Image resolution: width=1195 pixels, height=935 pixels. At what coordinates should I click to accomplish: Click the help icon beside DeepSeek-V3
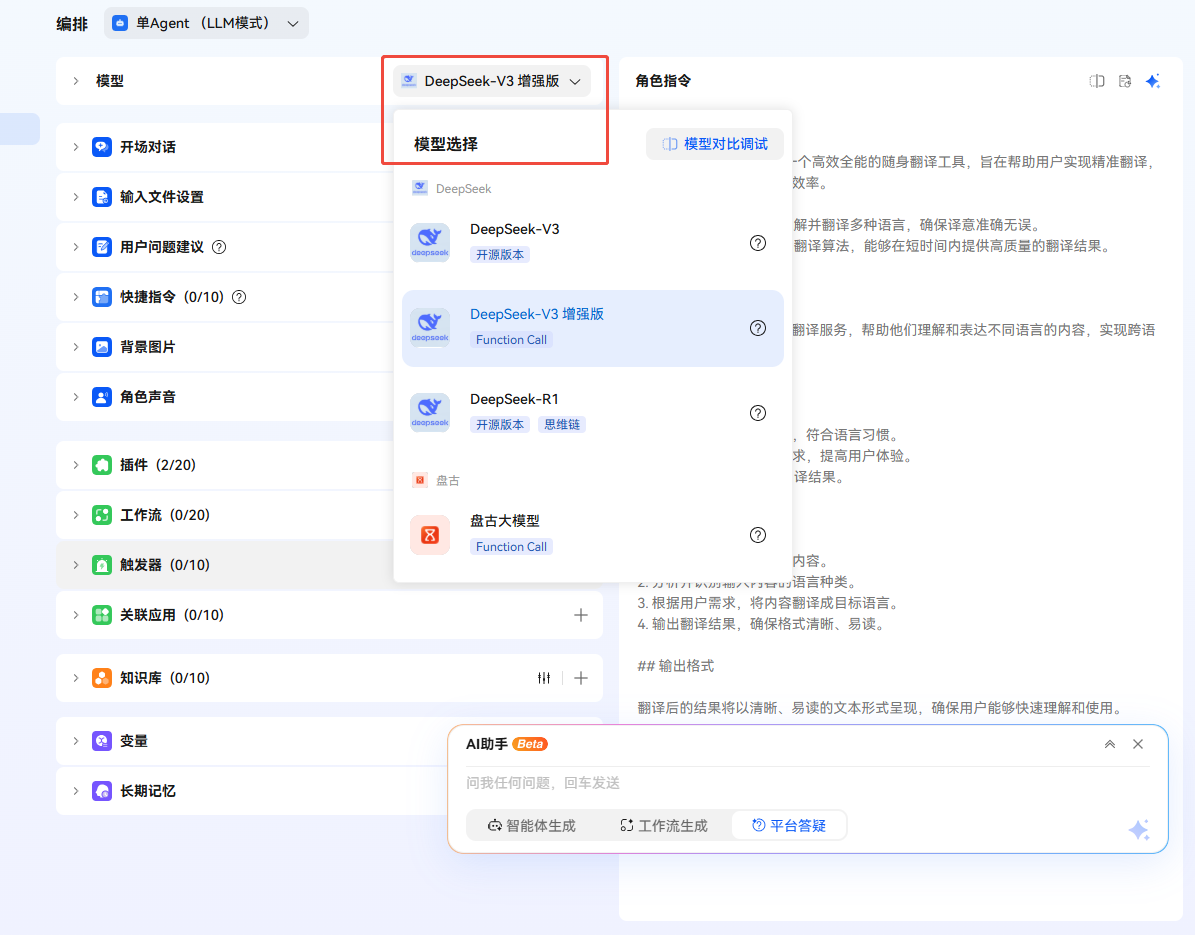(758, 243)
